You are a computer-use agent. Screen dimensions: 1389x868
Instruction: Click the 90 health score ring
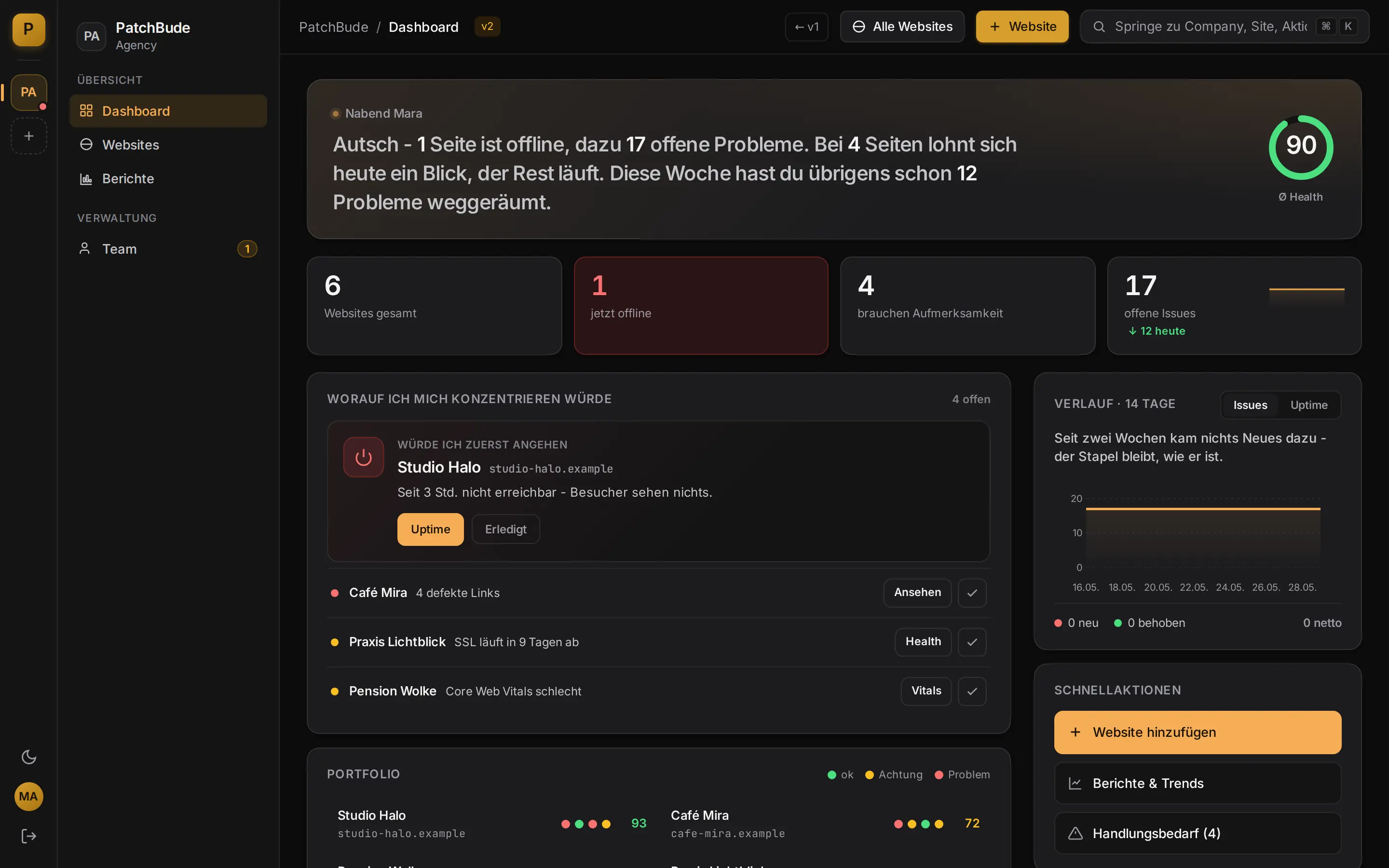pyautogui.click(x=1301, y=147)
